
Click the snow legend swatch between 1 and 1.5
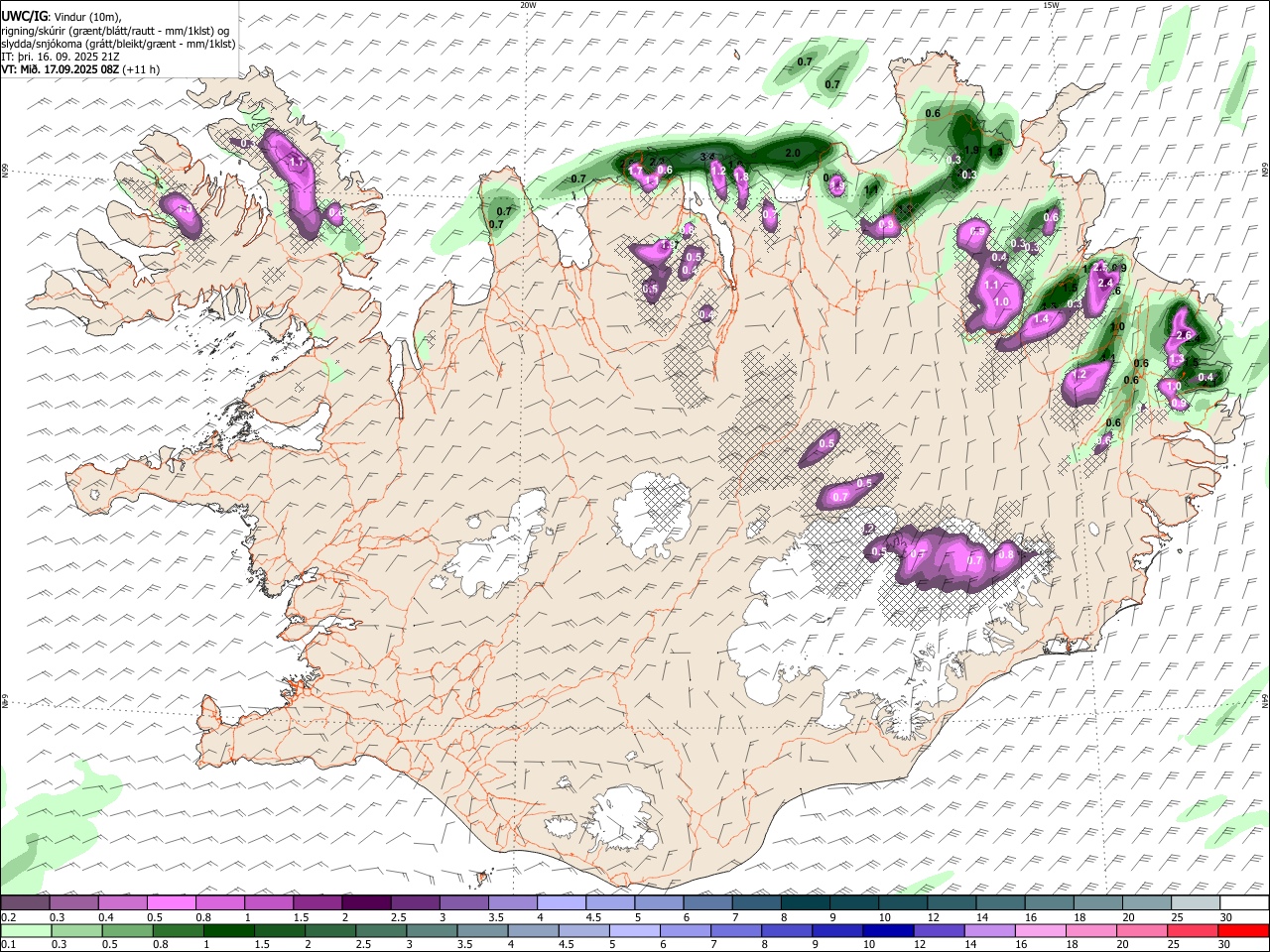click(x=269, y=903)
